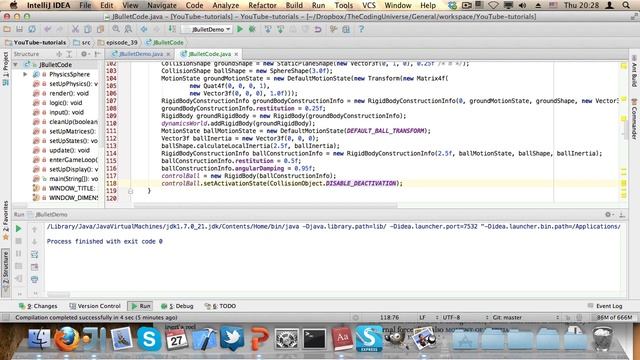Click the Pause output icon in the Run panel
This screenshot has width=640, height=360.
point(18,254)
